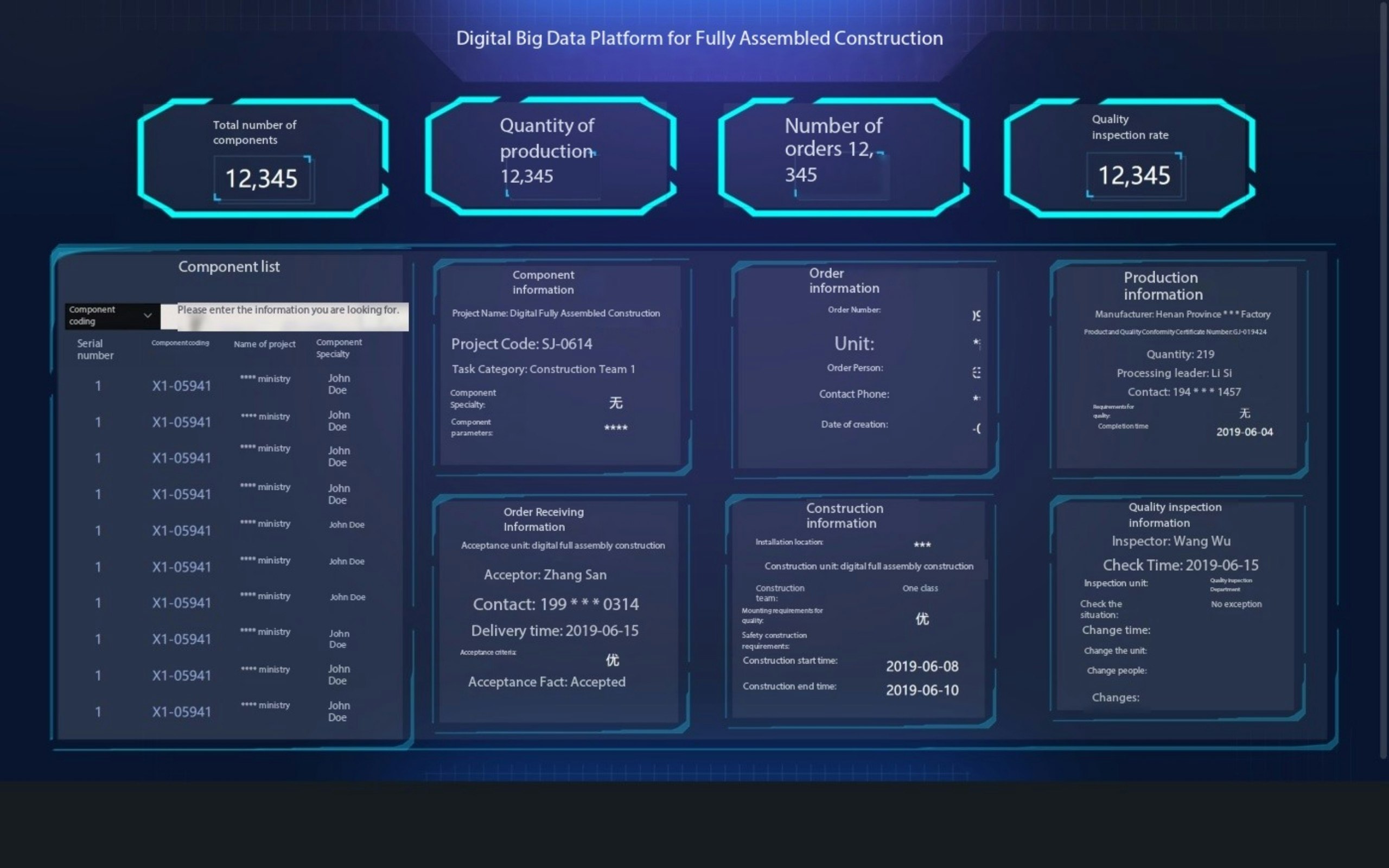1389x868 pixels.
Task: Select first X1-05941 row in component list
Action: [x=181, y=386]
